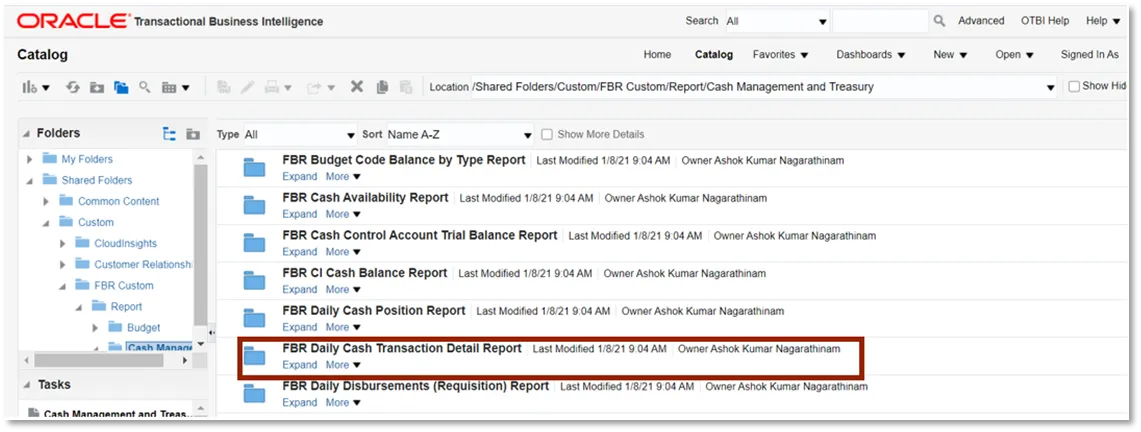This screenshot has width=1141, height=432.
Task: Open the Favorites menu
Action: click(780, 55)
